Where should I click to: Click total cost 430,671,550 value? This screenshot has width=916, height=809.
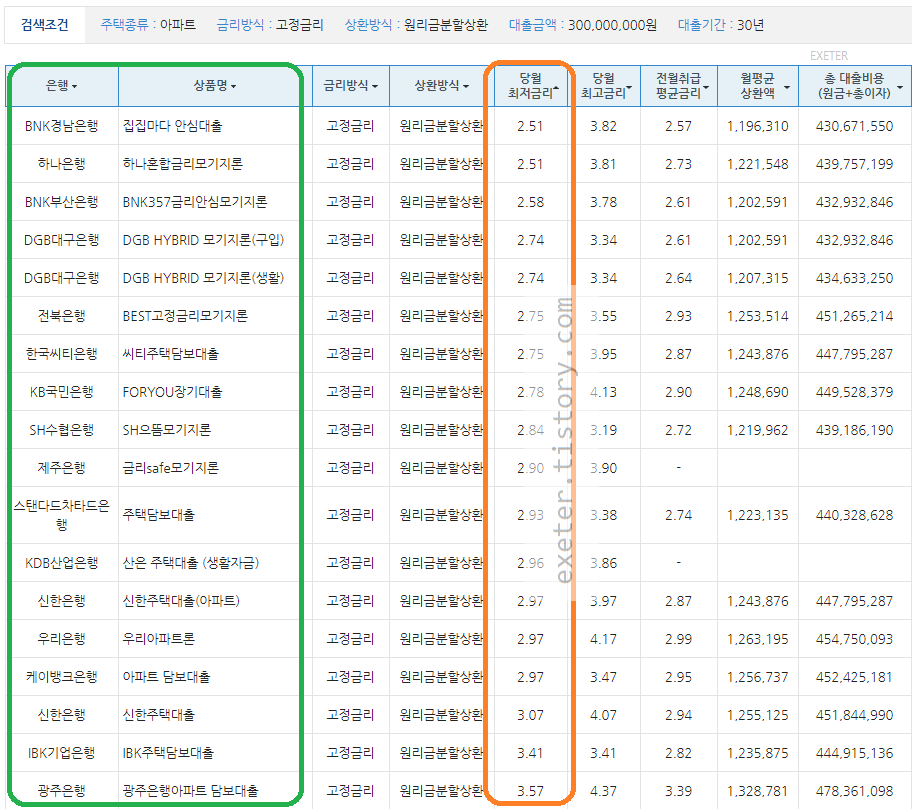855,126
